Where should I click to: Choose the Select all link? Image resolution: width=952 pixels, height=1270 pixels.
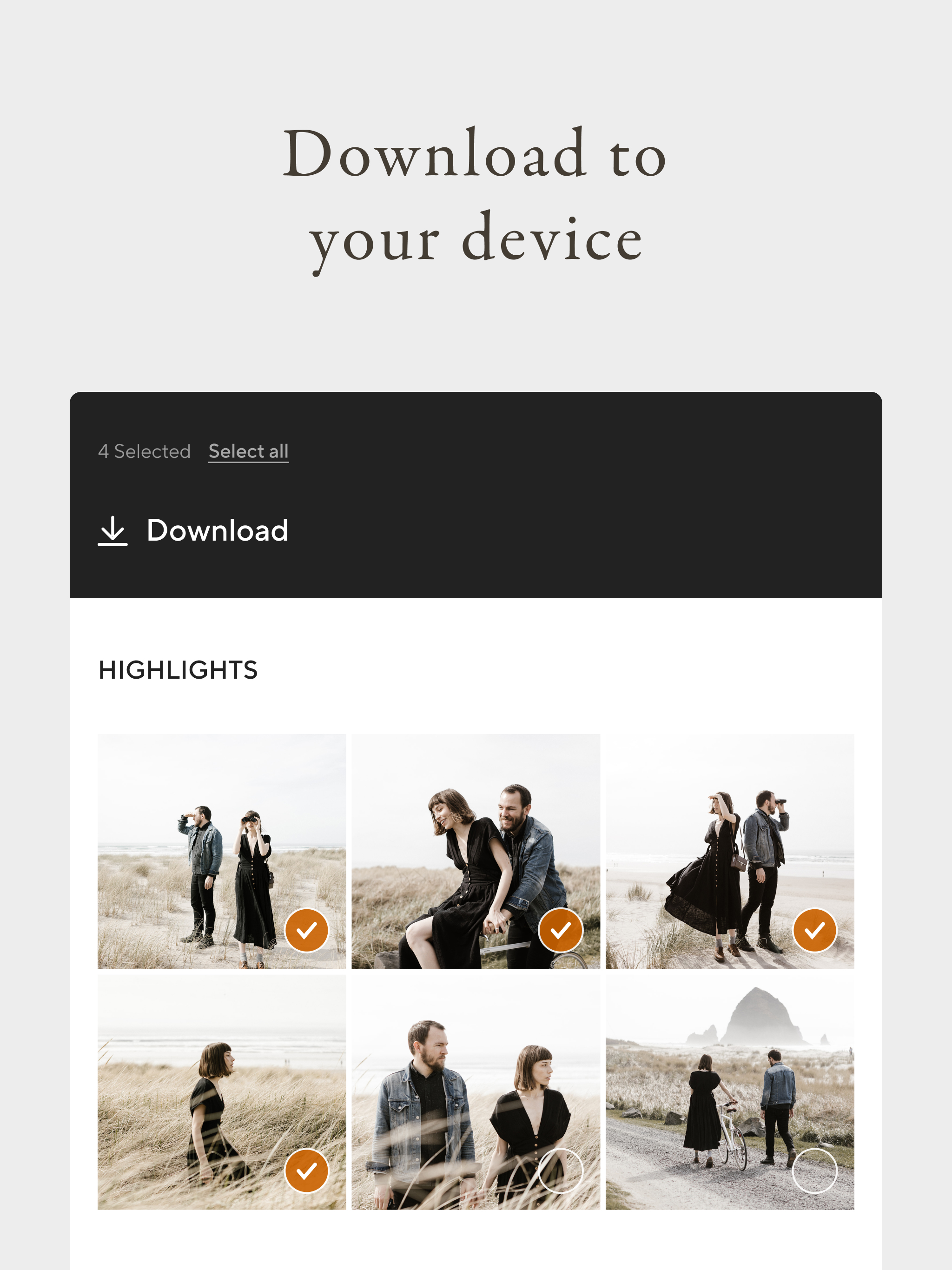(x=249, y=451)
